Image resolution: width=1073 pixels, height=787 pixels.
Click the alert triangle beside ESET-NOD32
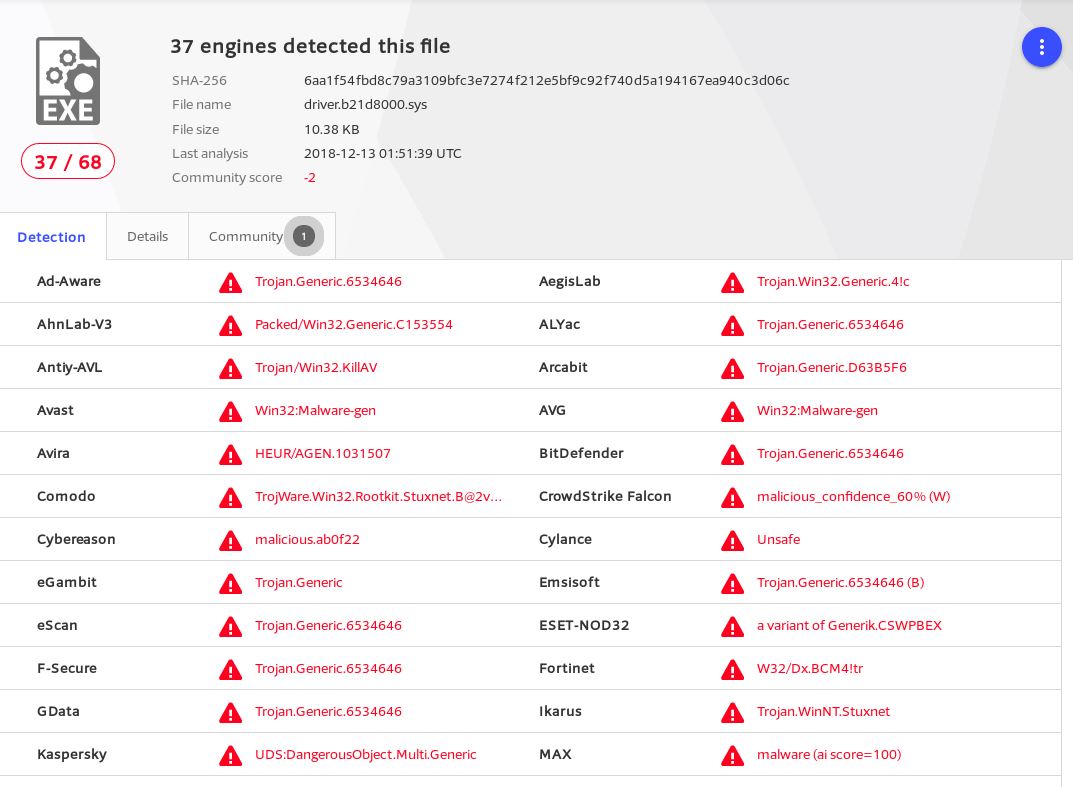pos(732,627)
